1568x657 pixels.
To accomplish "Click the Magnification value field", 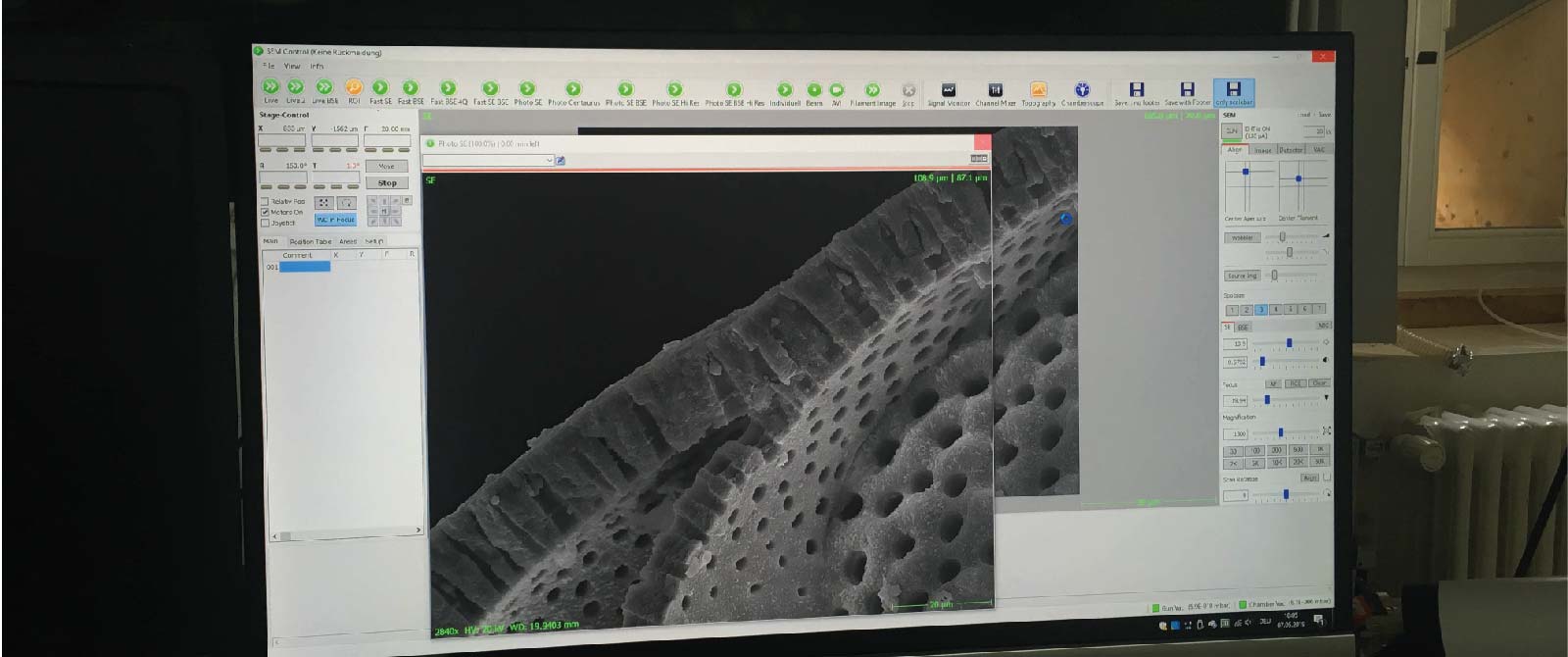I will (x=1237, y=432).
